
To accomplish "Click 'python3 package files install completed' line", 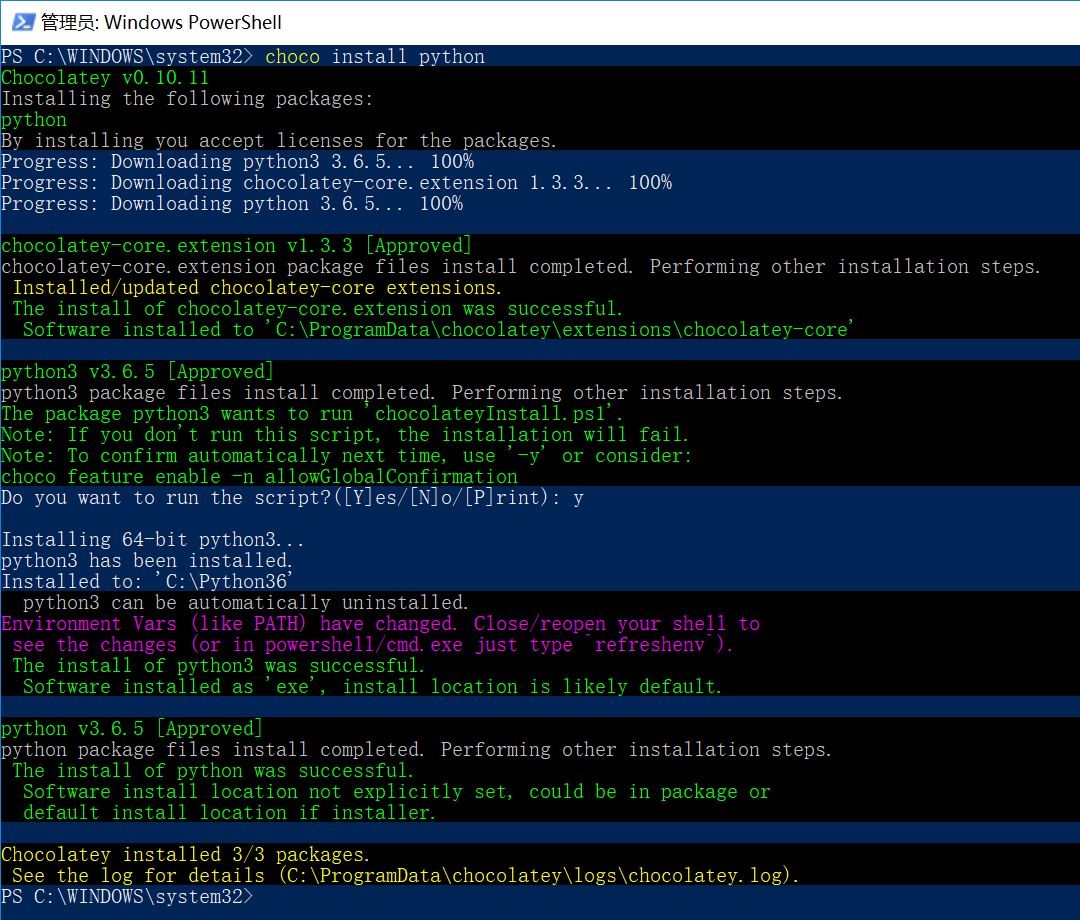I will (422, 393).
